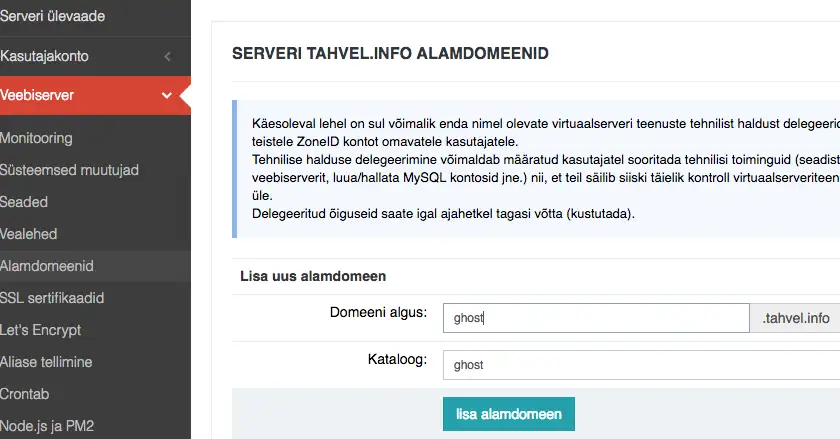The width and height of the screenshot is (840, 439).
Task: Click the .tahvel.info domain suffix
Action: point(796,318)
